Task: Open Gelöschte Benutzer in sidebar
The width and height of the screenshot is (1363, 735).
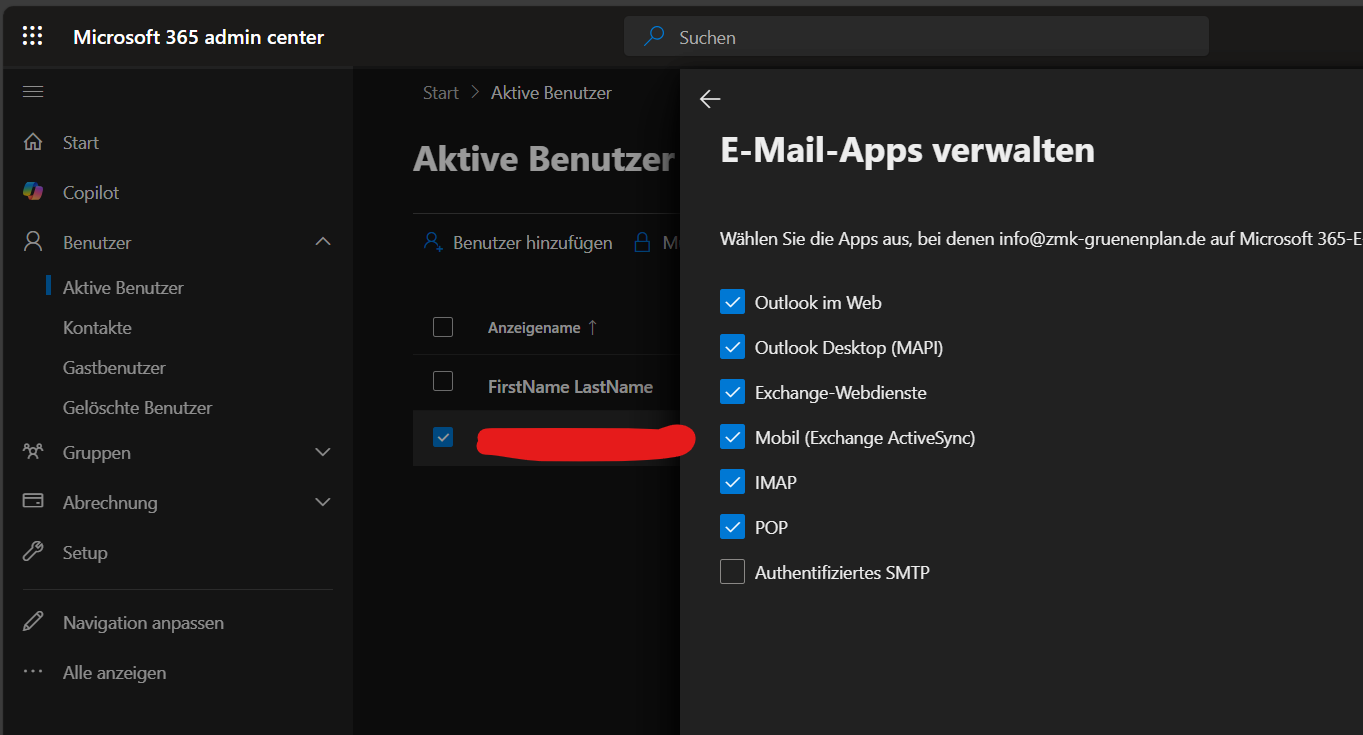Action: coord(137,407)
